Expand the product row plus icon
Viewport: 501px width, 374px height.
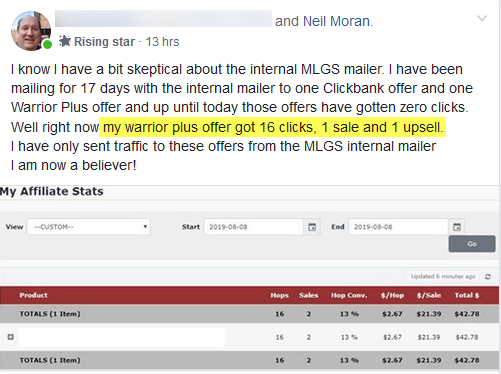pyautogui.click(x=11, y=337)
